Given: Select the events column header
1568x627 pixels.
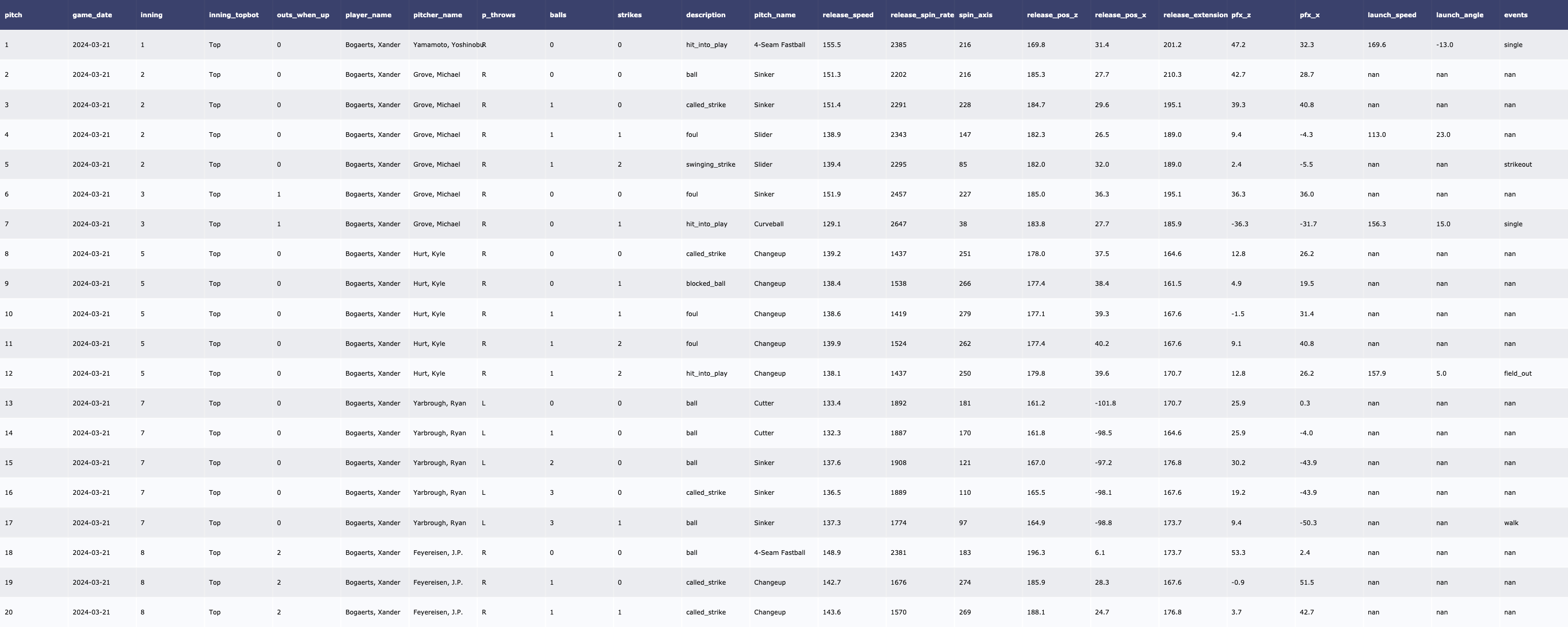Looking at the screenshot, I should point(1515,15).
